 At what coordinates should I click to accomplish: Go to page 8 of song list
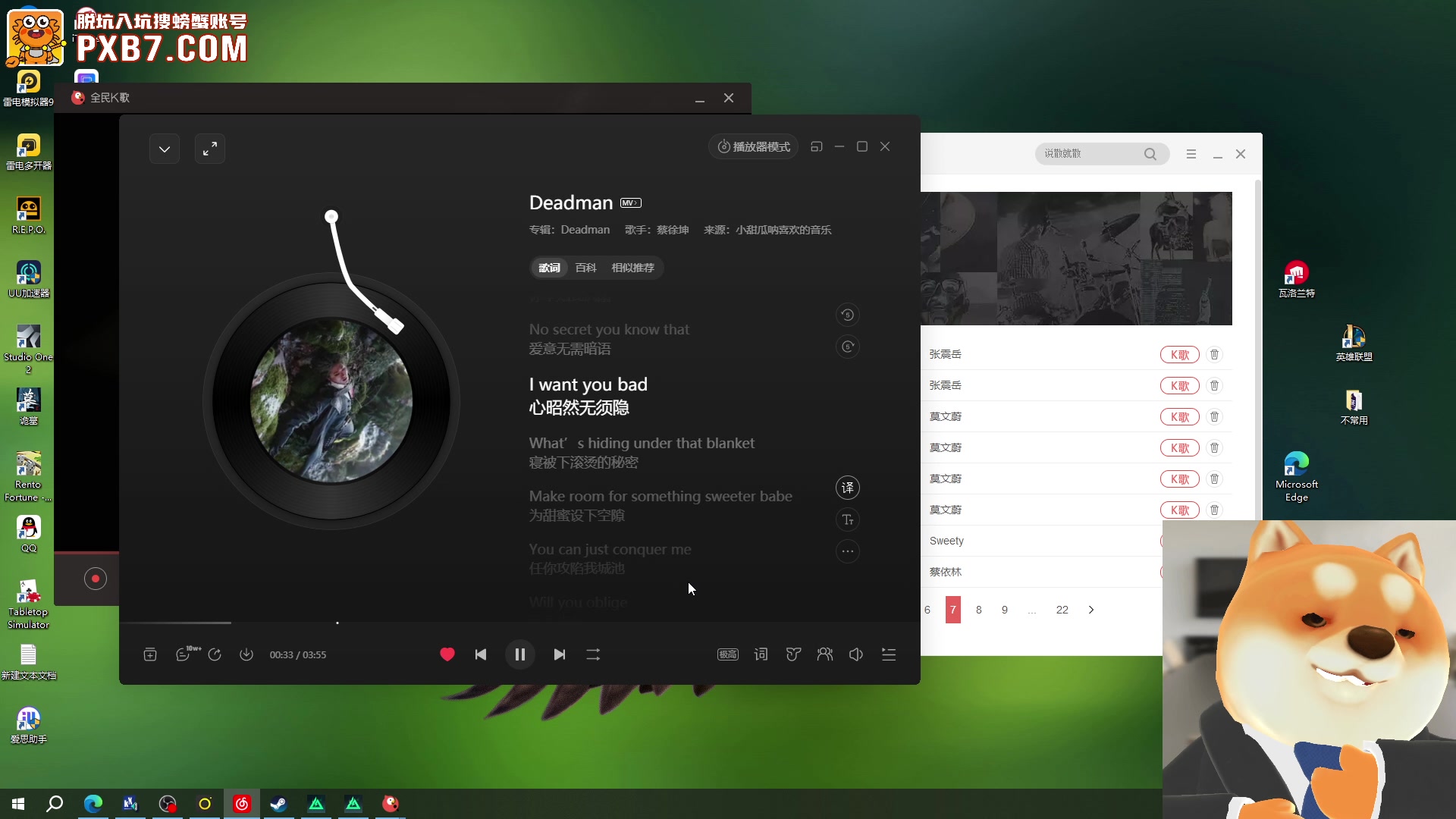pos(979,610)
